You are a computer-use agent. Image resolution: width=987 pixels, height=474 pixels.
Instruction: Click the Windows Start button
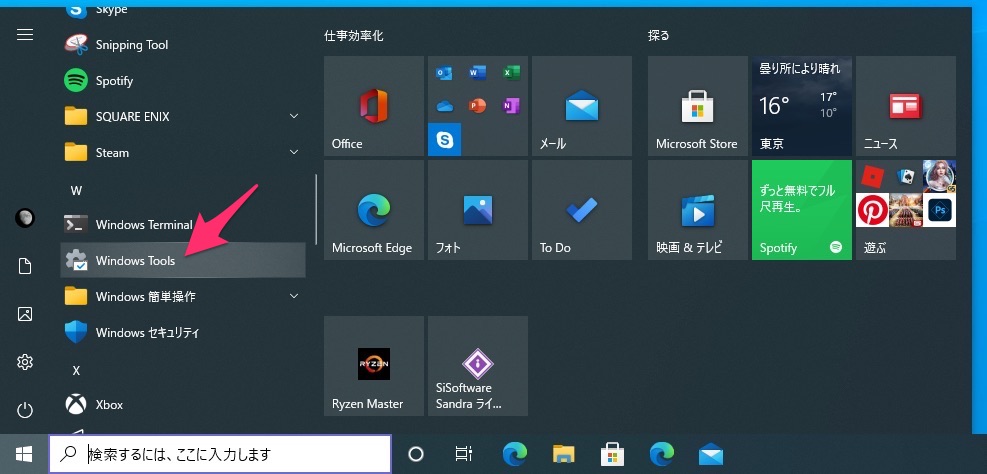[x=24, y=454]
